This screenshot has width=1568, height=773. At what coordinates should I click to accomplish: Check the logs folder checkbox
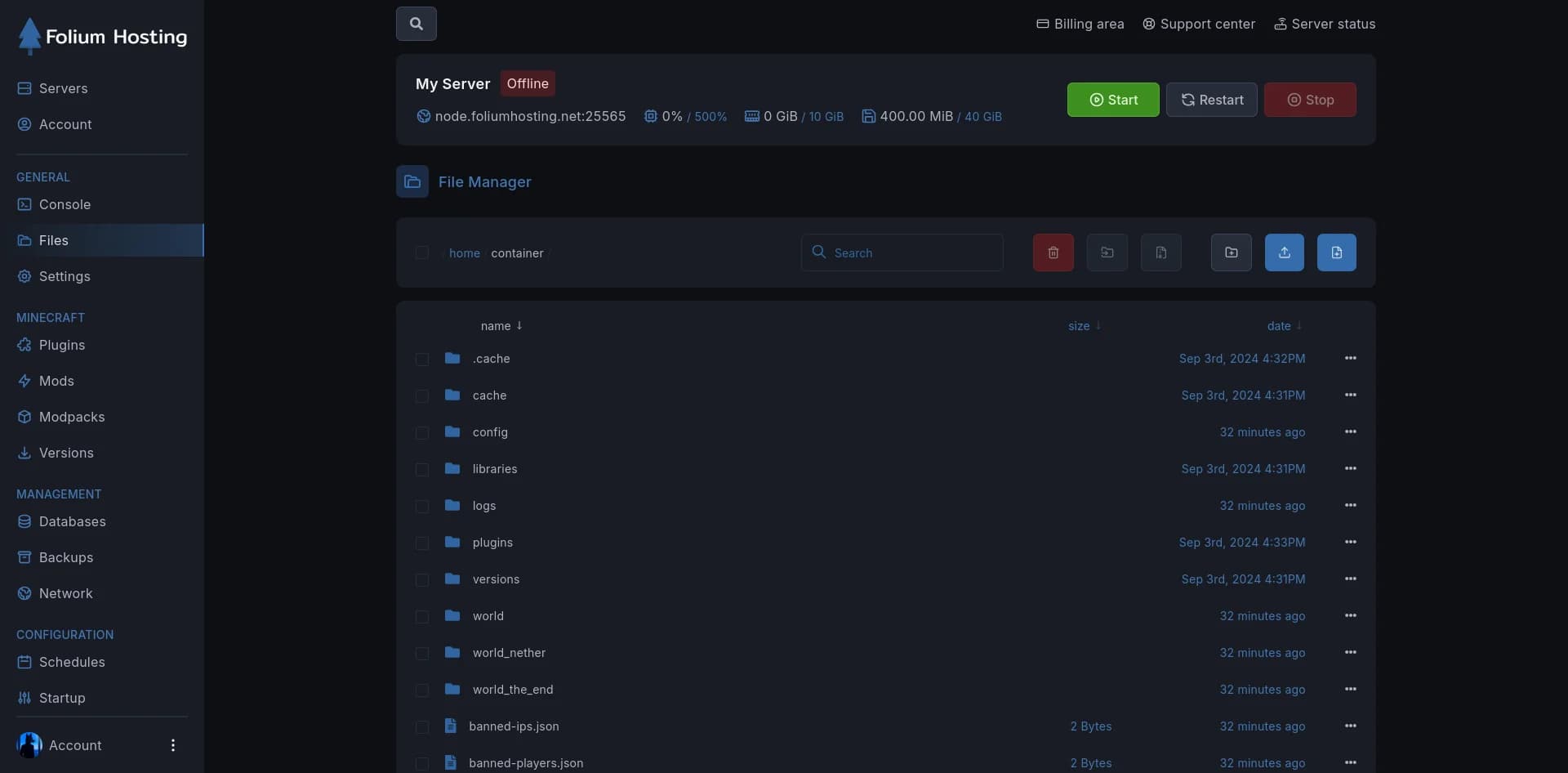tap(421, 506)
